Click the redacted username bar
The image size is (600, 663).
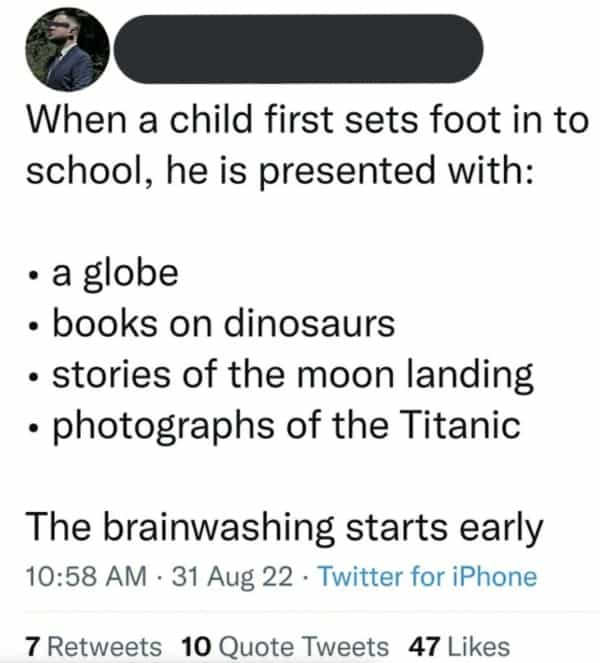pyautogui.click(x=299, y=48)
